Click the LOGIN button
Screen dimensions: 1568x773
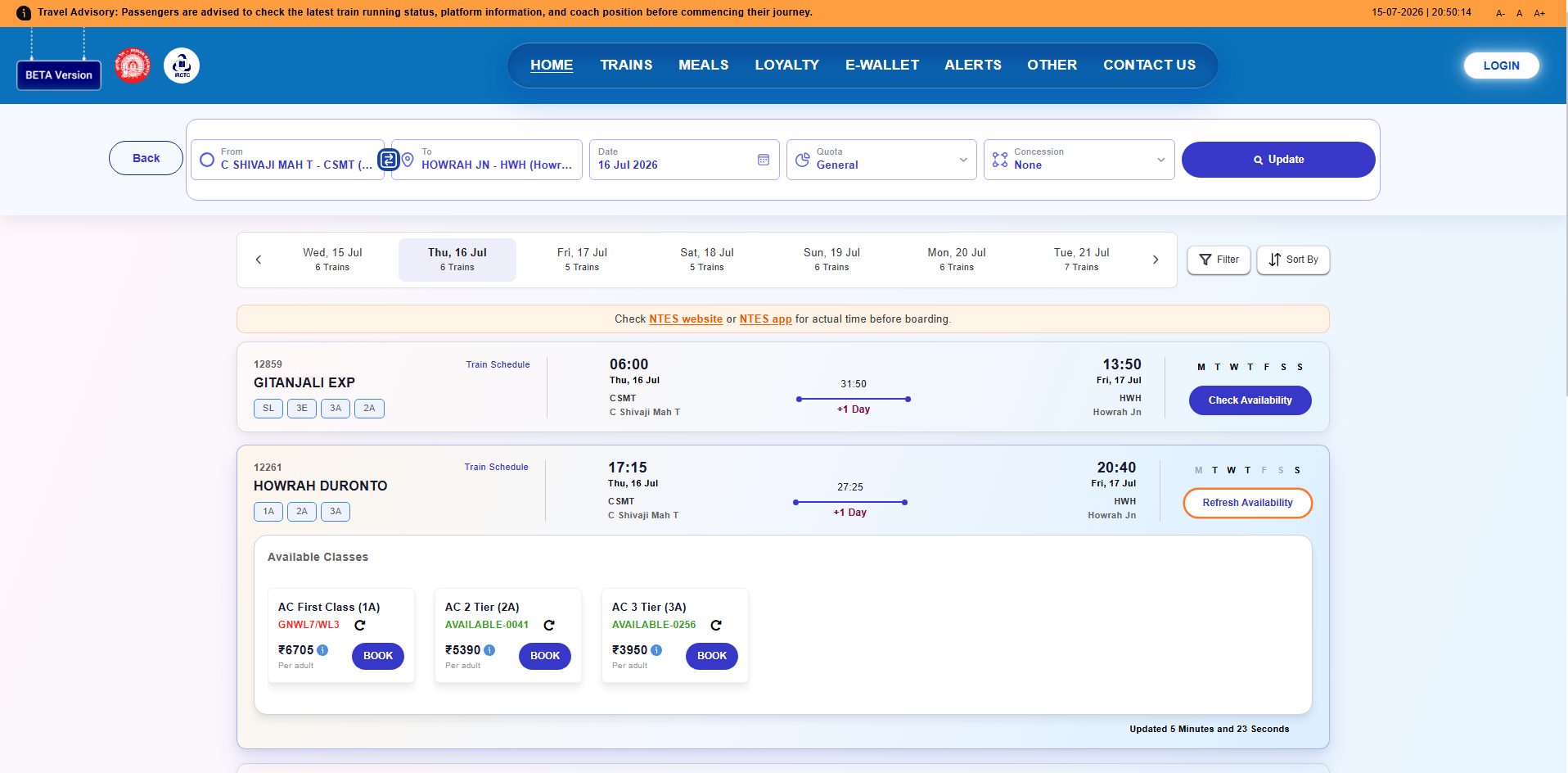point(1502,66)
